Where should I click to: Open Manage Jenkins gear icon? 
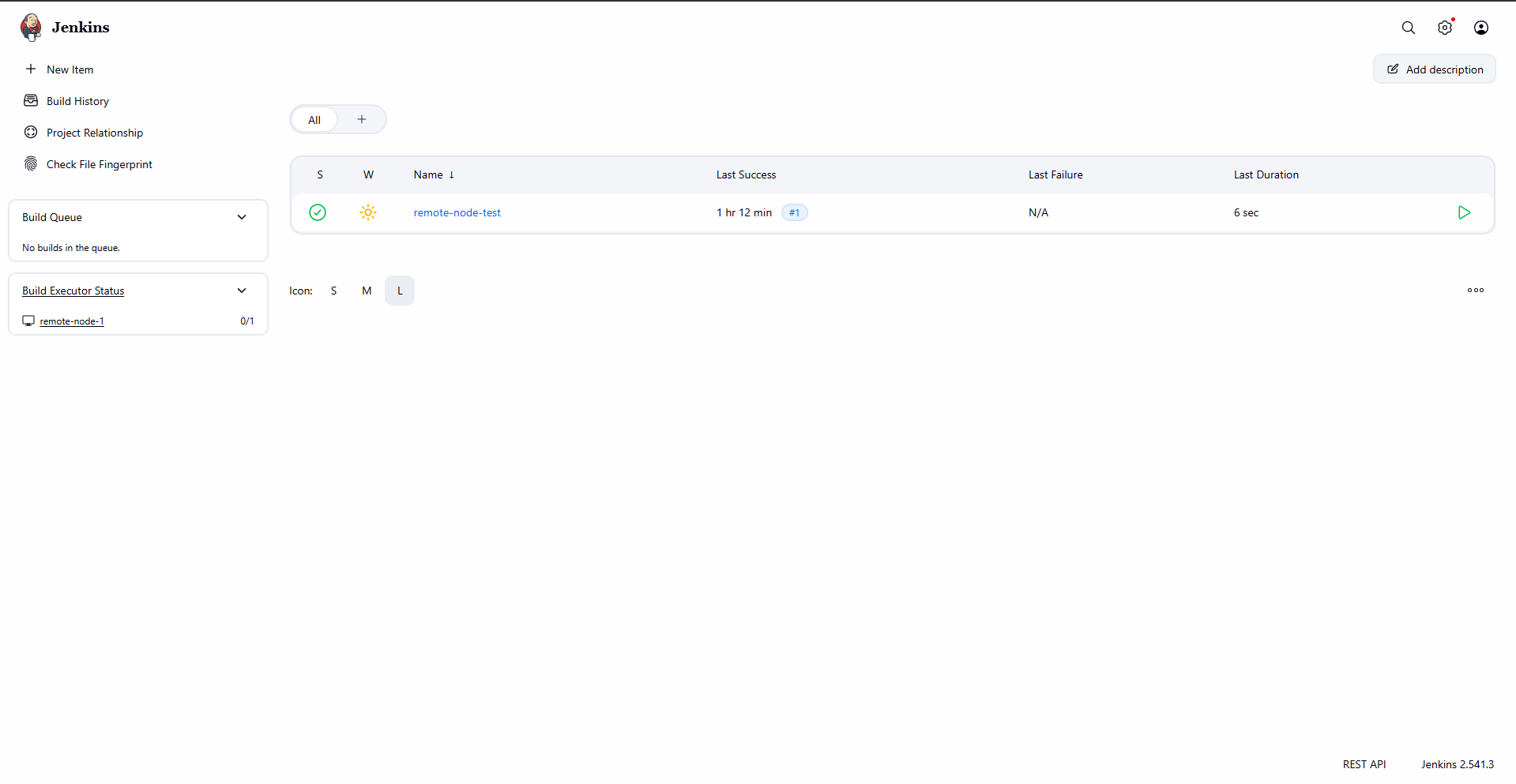1445,28
